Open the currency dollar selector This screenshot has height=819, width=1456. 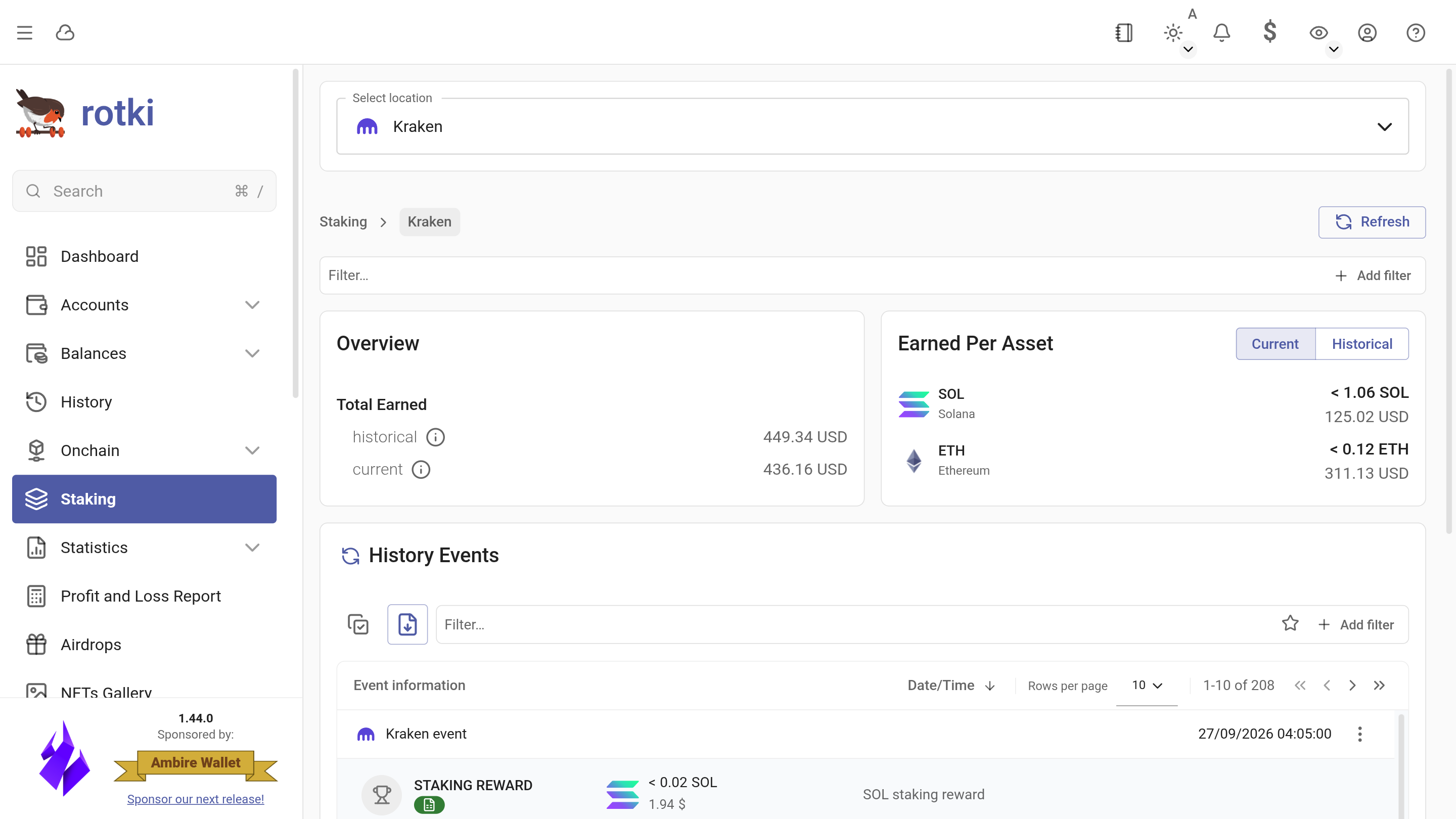click(1270, 32)
